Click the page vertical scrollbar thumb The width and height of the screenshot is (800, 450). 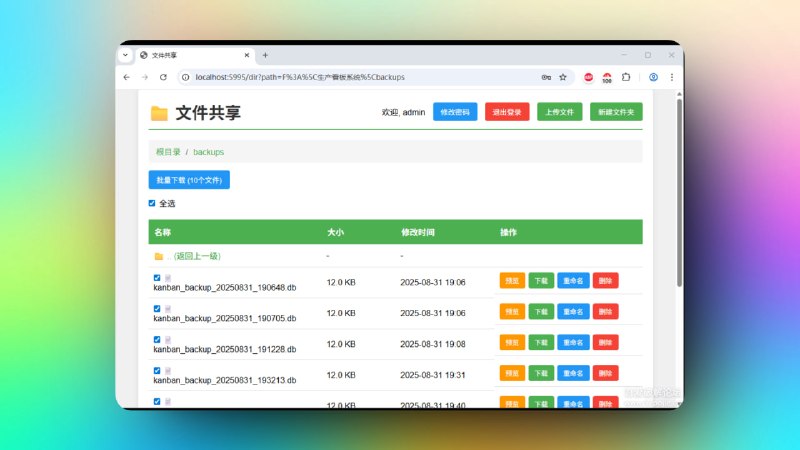(x=679, y=193)
